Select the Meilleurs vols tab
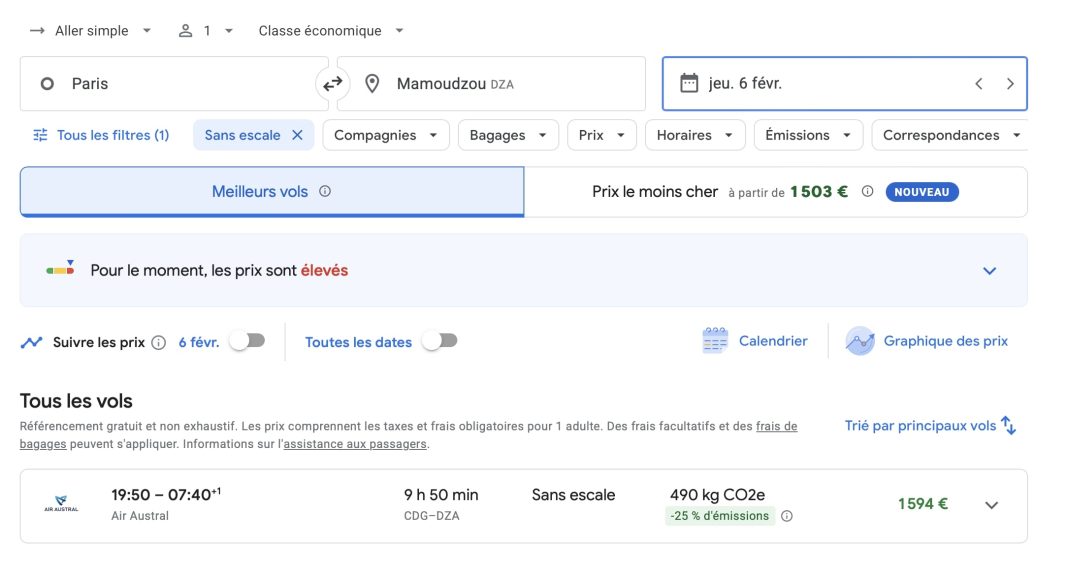1068x576 pixels. pos(271,192)
